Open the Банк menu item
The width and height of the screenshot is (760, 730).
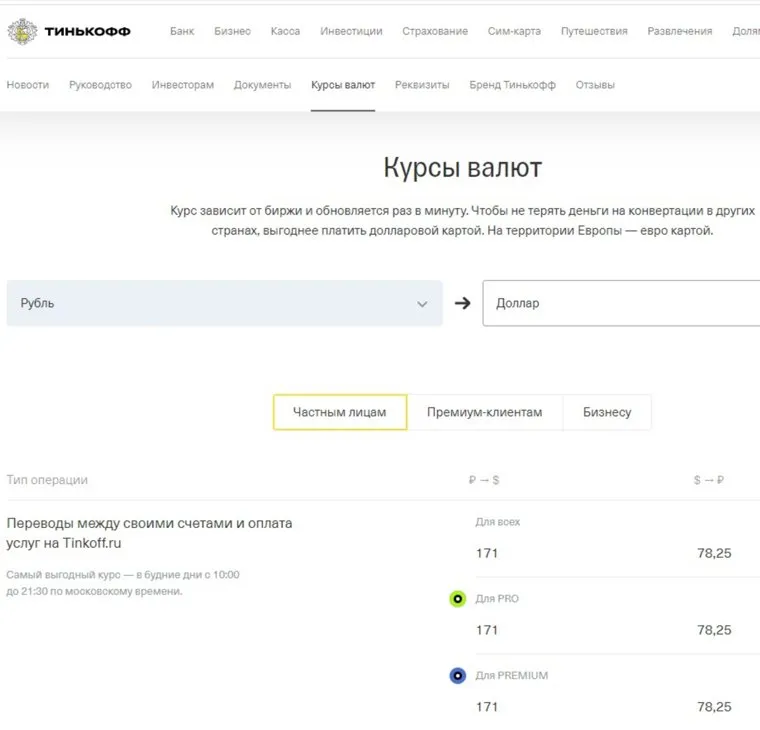(x=182, y=31)
